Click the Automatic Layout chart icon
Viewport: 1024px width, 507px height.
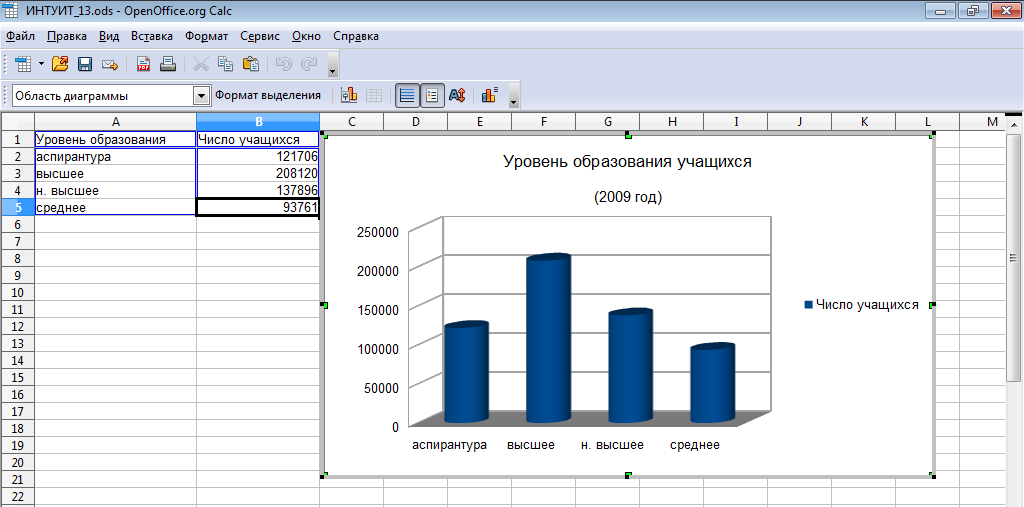click(x=490, y=95)
